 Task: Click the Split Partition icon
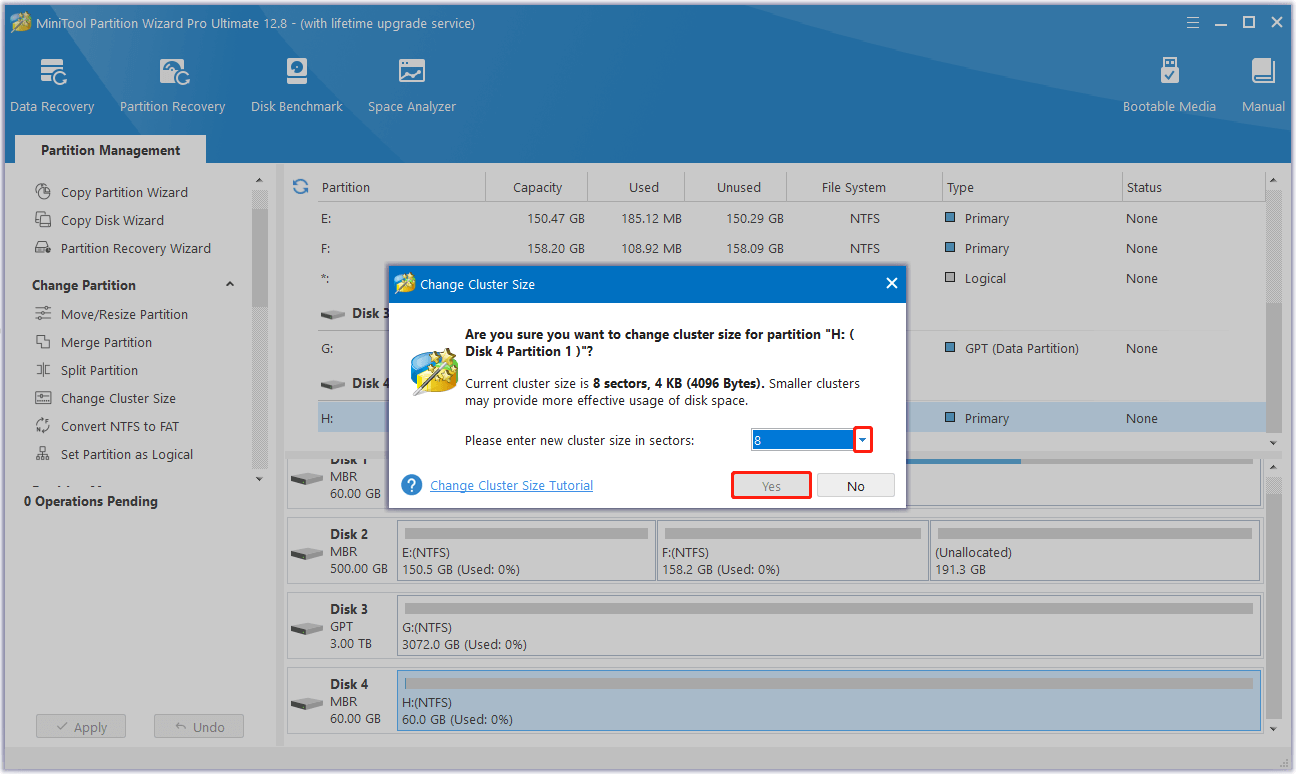click(43, 370)
